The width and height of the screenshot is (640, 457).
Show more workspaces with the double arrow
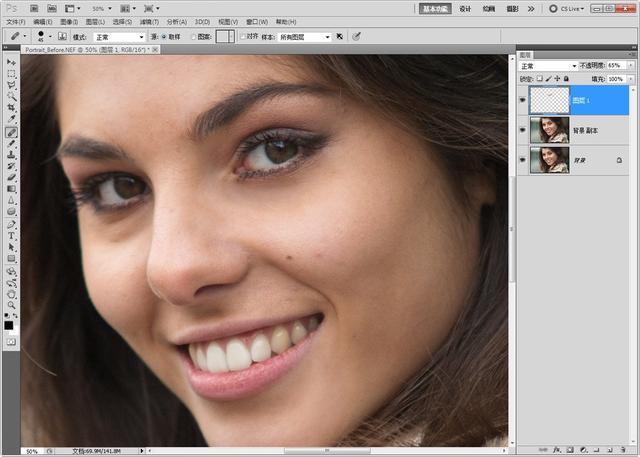(531, 9)
